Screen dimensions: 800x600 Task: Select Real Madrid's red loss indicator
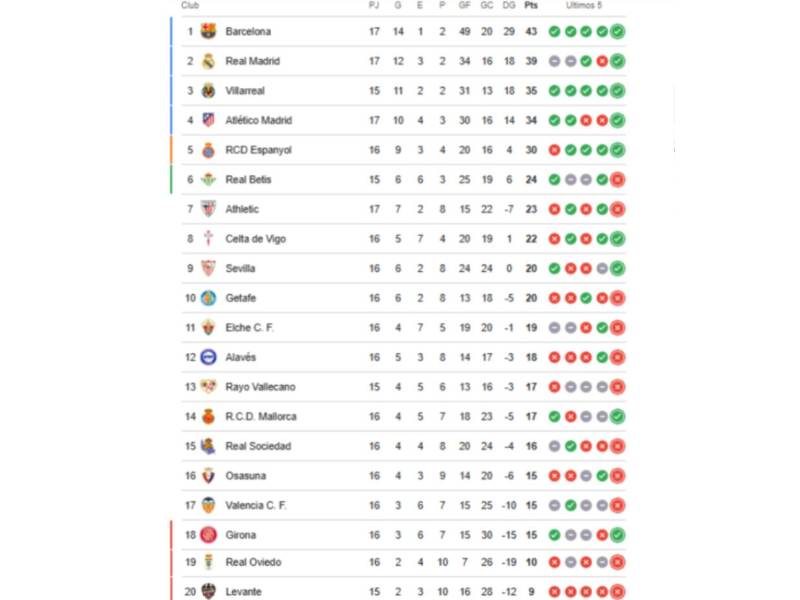pos(603,61)
